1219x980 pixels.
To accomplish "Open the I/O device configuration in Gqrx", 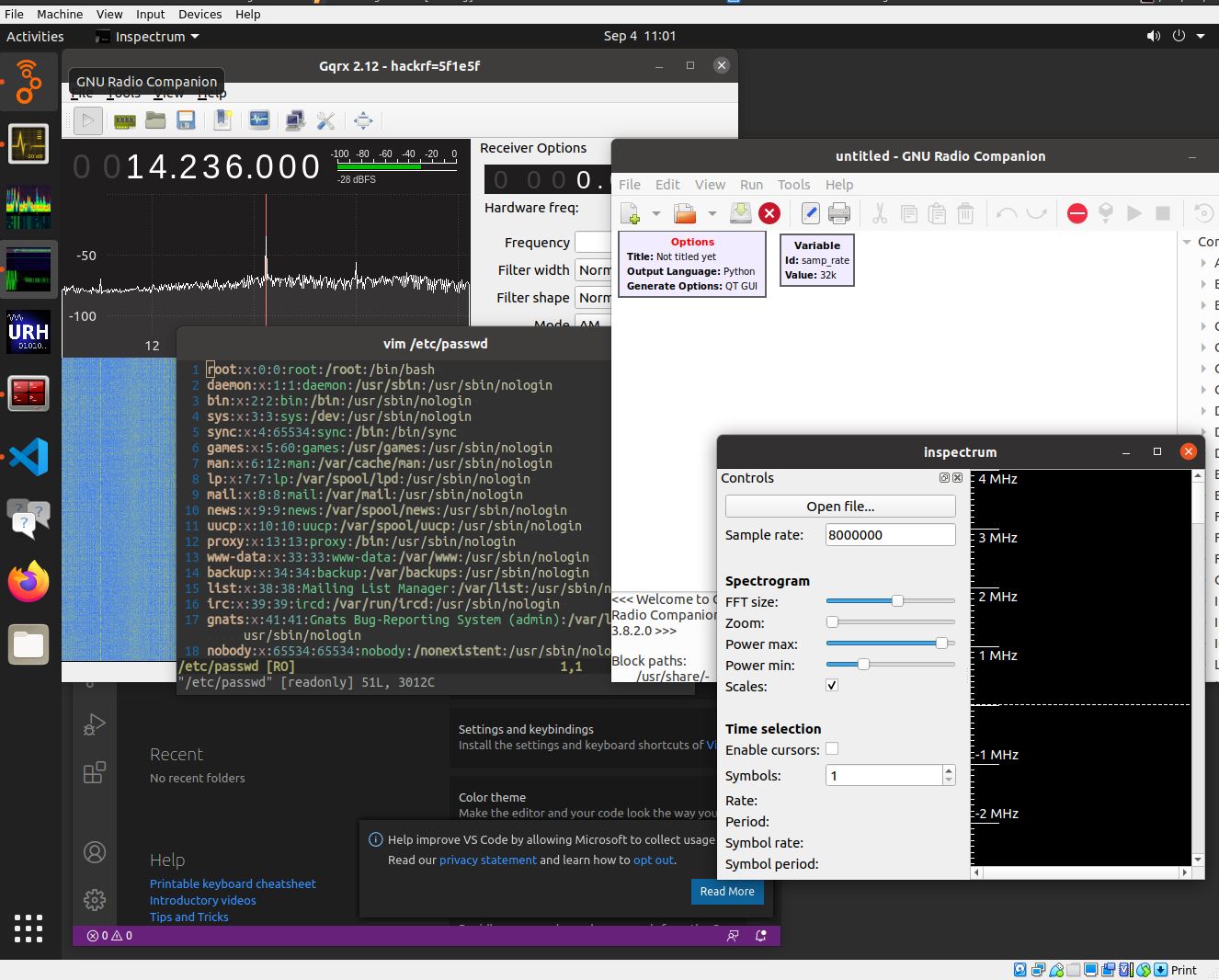I will click(x=124, y=120).
